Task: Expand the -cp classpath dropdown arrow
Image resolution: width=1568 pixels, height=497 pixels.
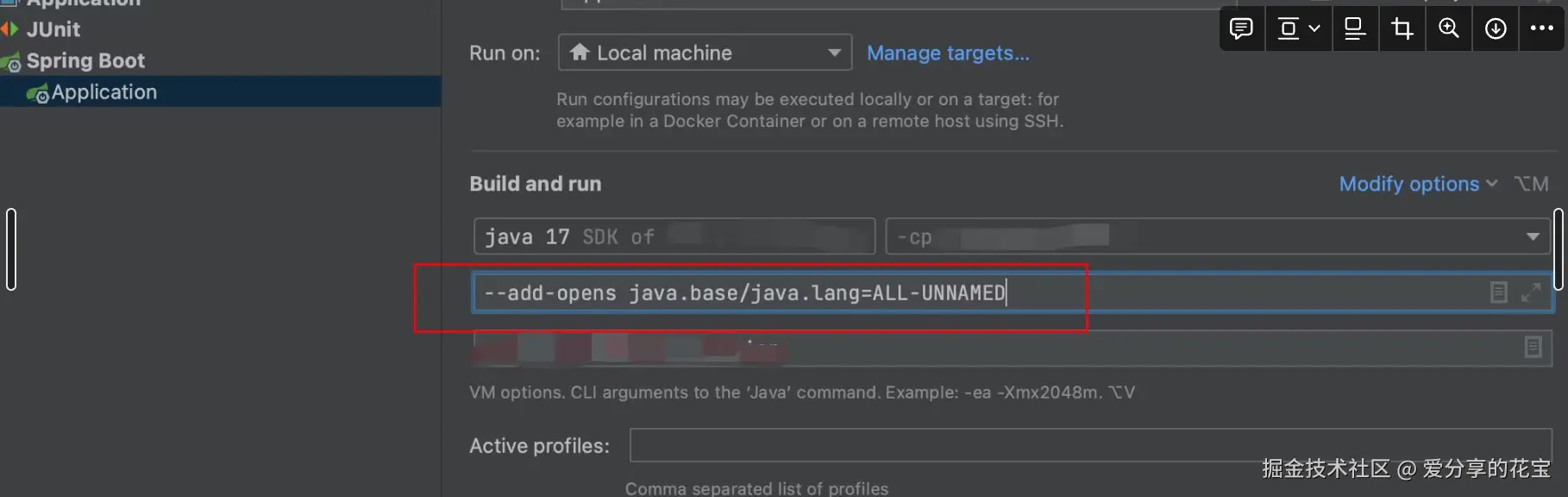Action: coord(1533,236)
